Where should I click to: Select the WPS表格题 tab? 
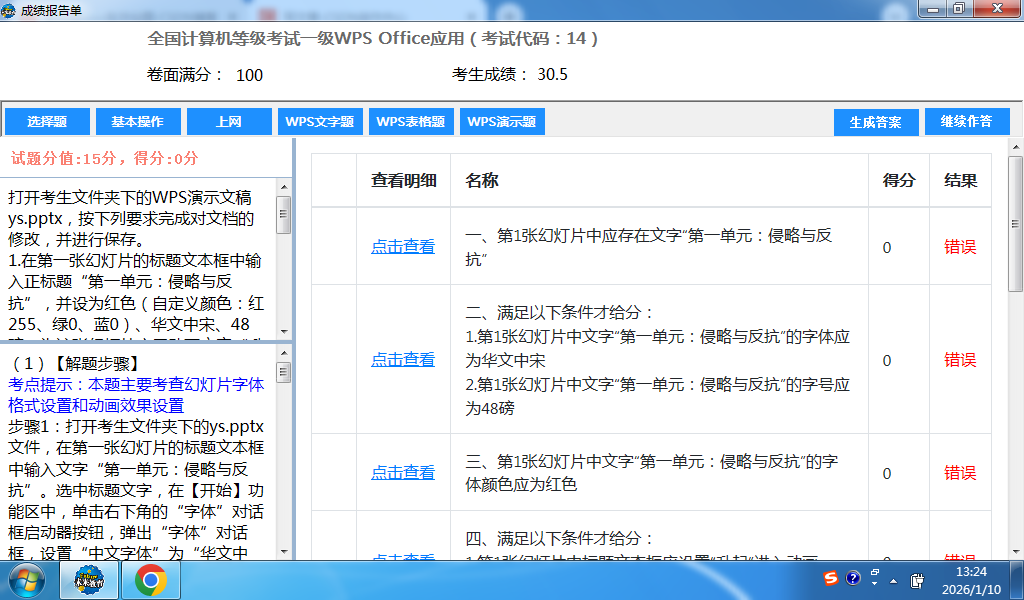(411, 121)
